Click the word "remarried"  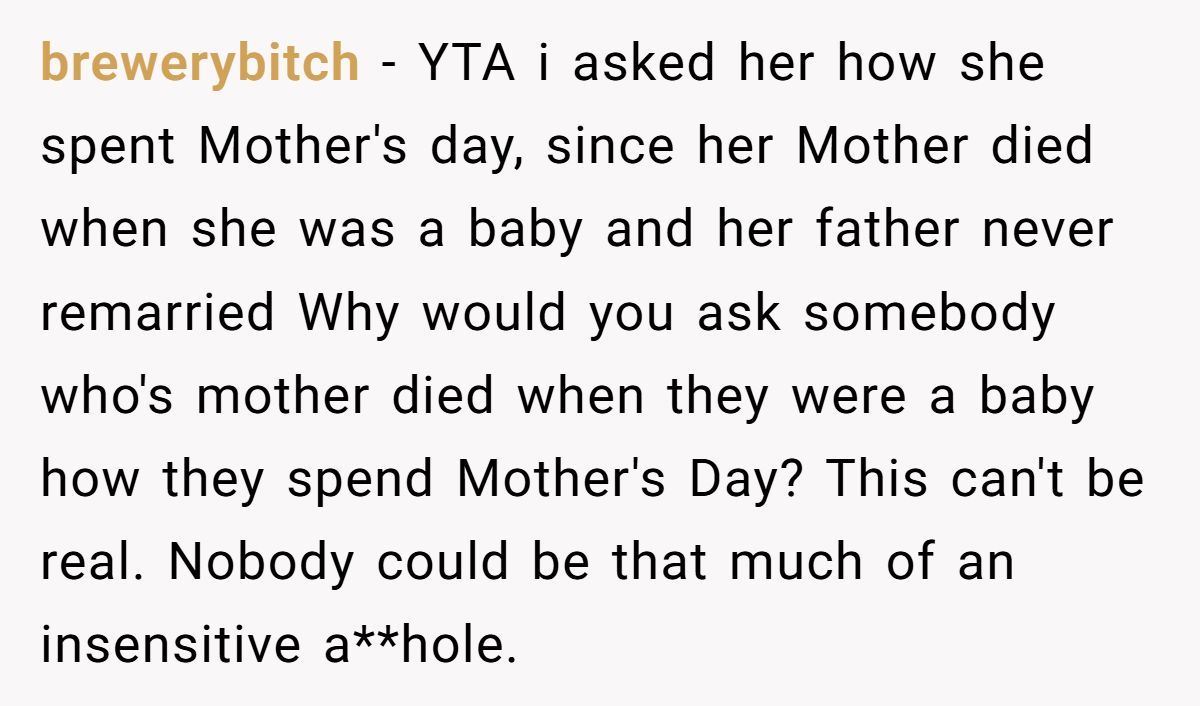coord(157,313)
